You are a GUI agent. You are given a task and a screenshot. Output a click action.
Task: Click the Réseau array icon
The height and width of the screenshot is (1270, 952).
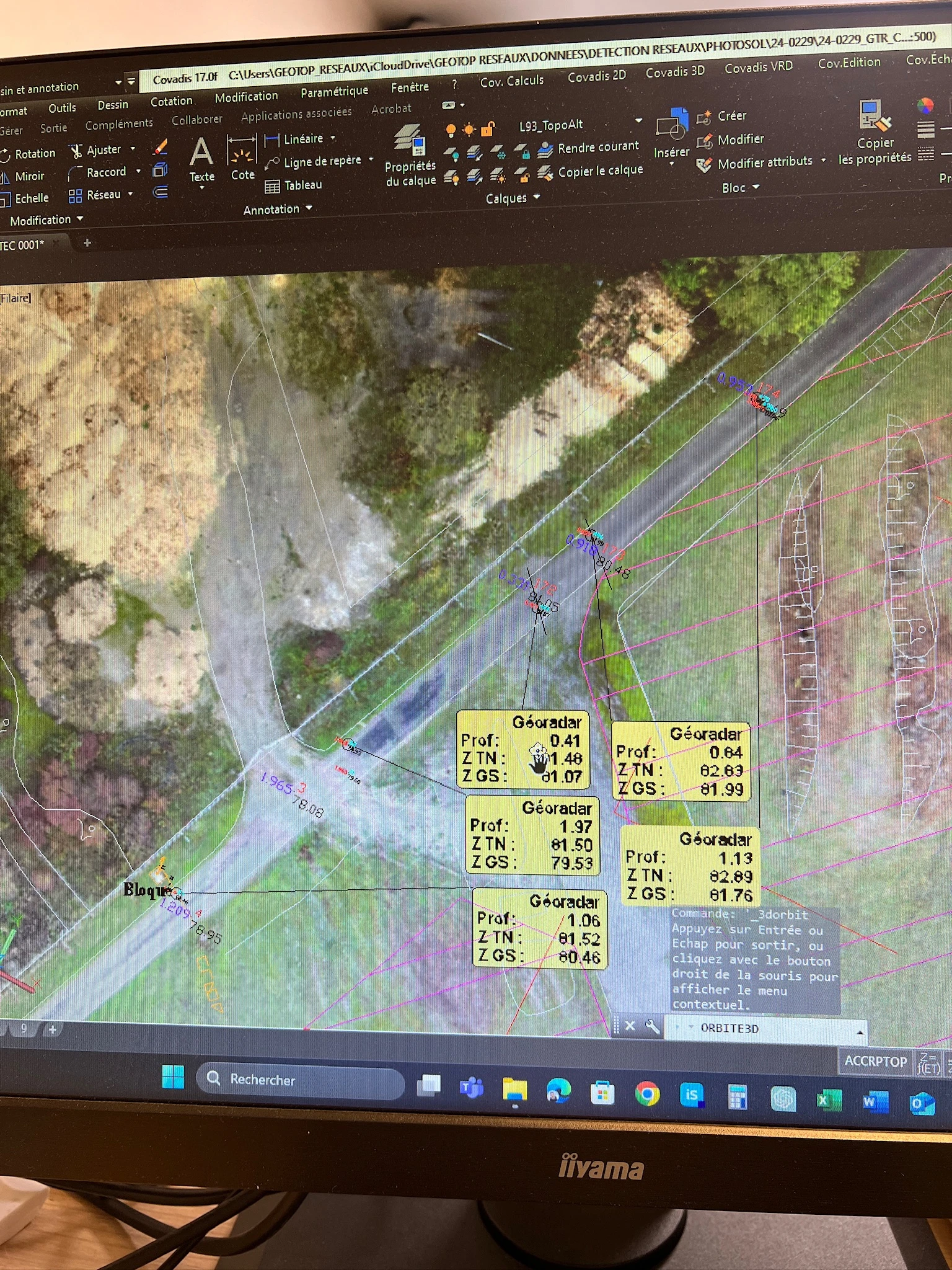(x=75, y=196)
